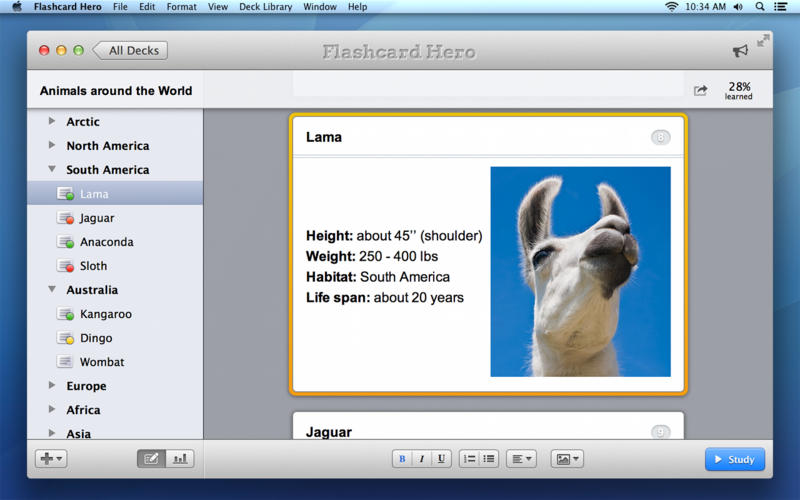This screenshot has height=500, width=800.
Task: Enter full screen with the arrows icon
Action: coord(763,41)
